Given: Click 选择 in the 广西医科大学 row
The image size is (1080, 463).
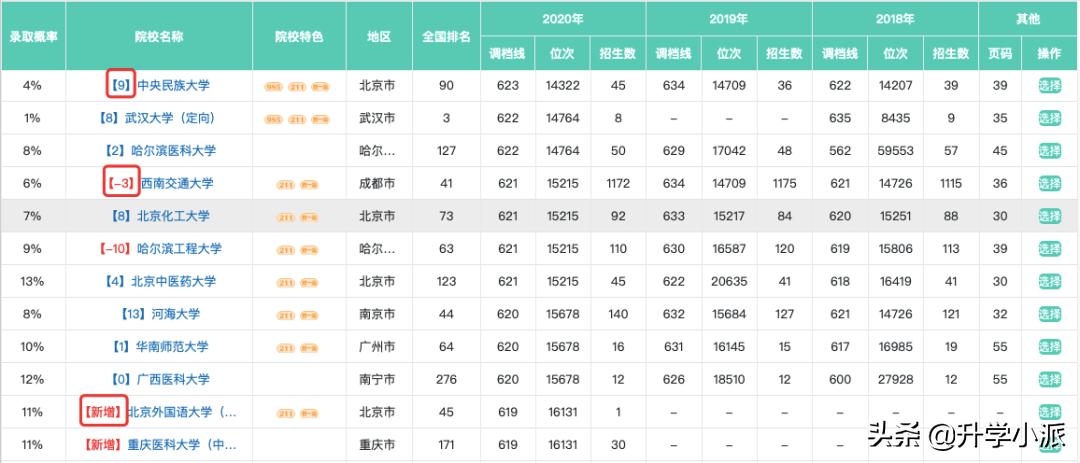Looking at the screenshot, I should tap(1050, 379).
